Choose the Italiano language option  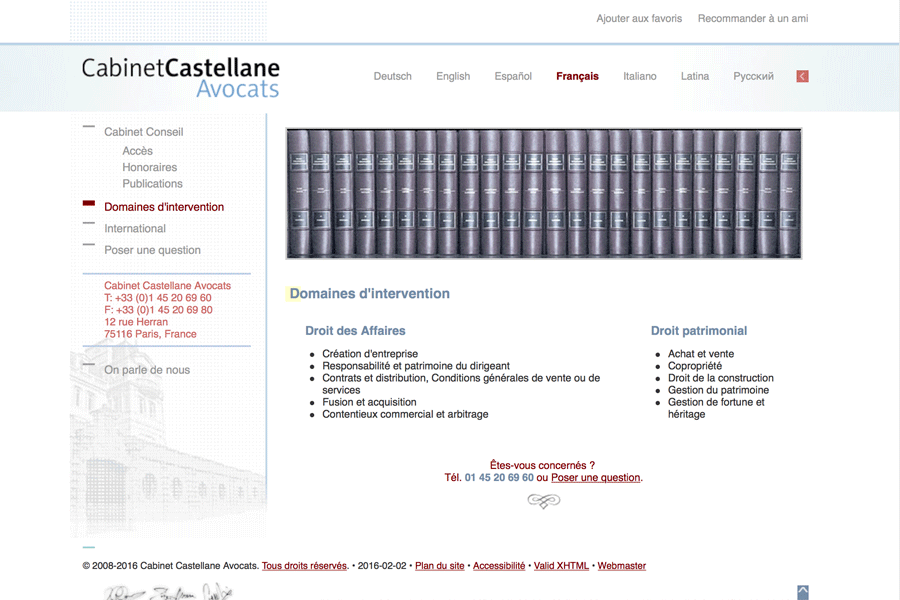coord(639,76)
